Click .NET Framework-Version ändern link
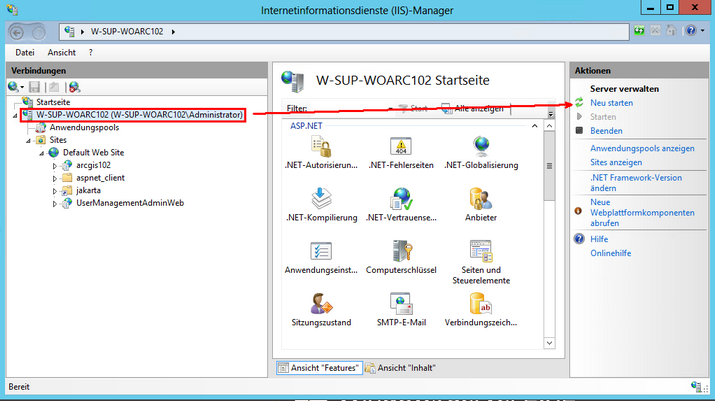The image size is (715, 401). [x=636, y=182]
